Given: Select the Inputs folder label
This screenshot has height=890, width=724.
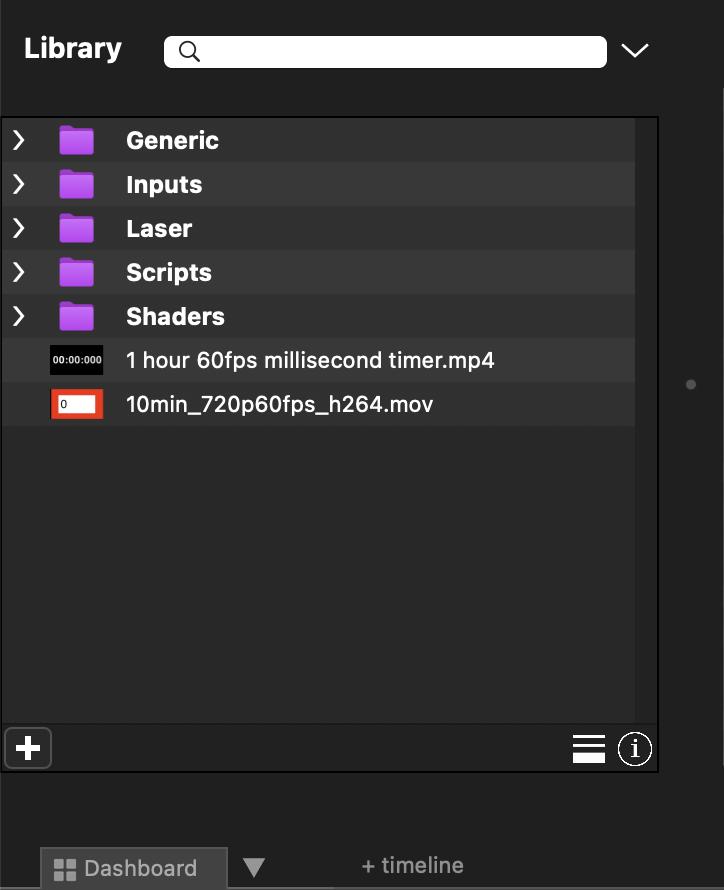Looking at the screenshot, I should [164, 185].
